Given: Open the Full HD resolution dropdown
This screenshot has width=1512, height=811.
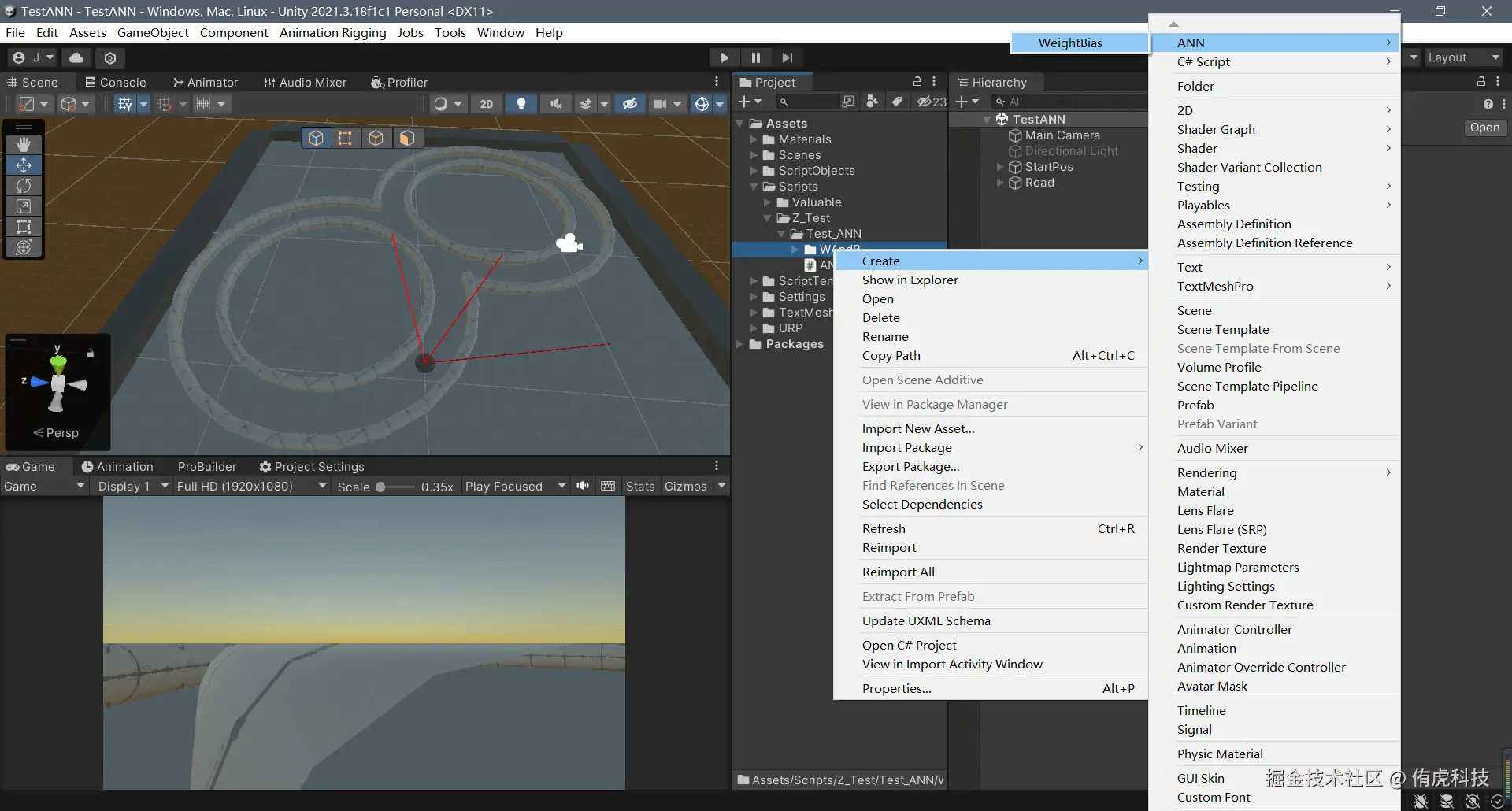Looking at the screenshot, I should click(250, 486).
